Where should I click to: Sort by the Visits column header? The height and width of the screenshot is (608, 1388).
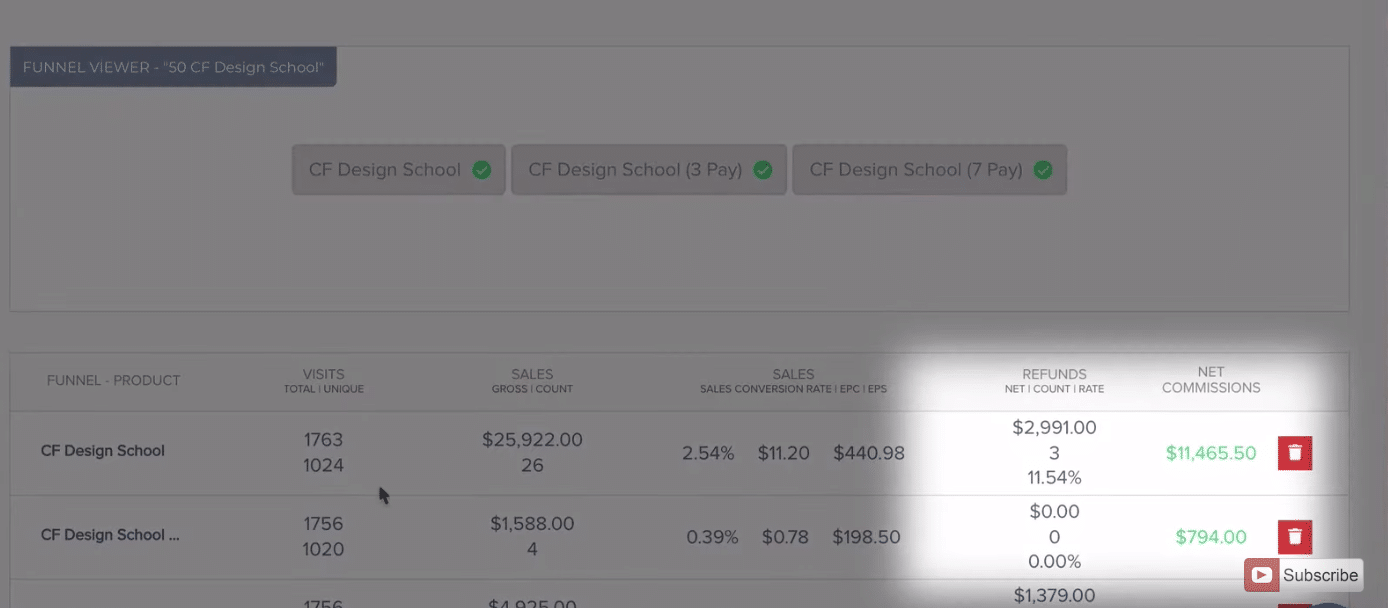coord(324,381)
